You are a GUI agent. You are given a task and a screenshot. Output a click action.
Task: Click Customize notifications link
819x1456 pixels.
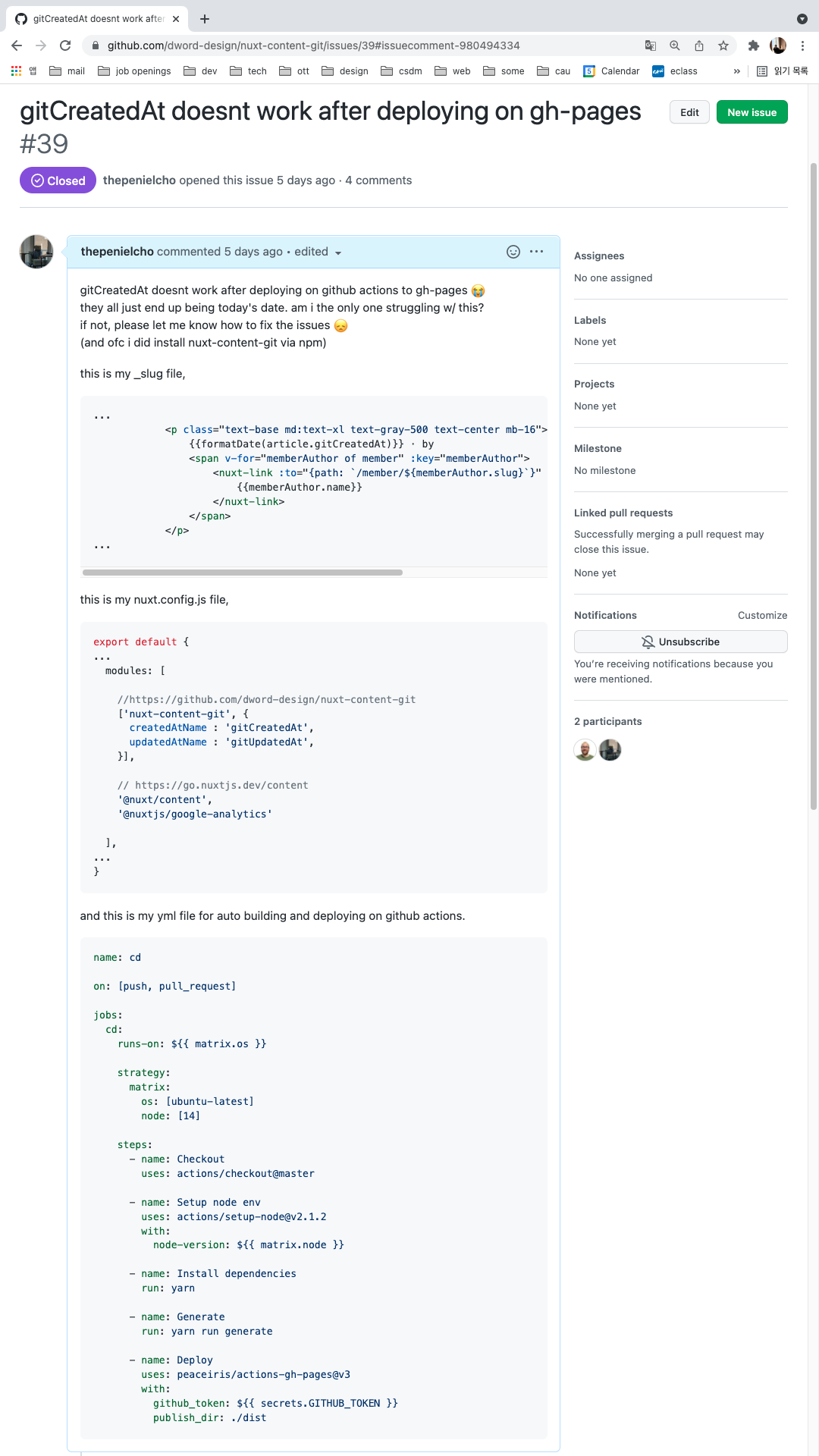click(762, 615)
